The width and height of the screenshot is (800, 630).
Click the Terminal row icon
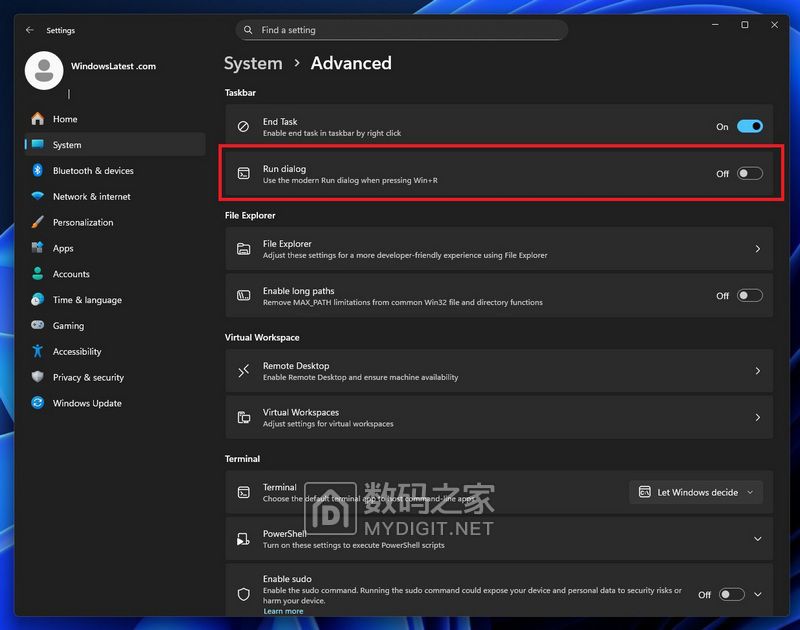243,492
